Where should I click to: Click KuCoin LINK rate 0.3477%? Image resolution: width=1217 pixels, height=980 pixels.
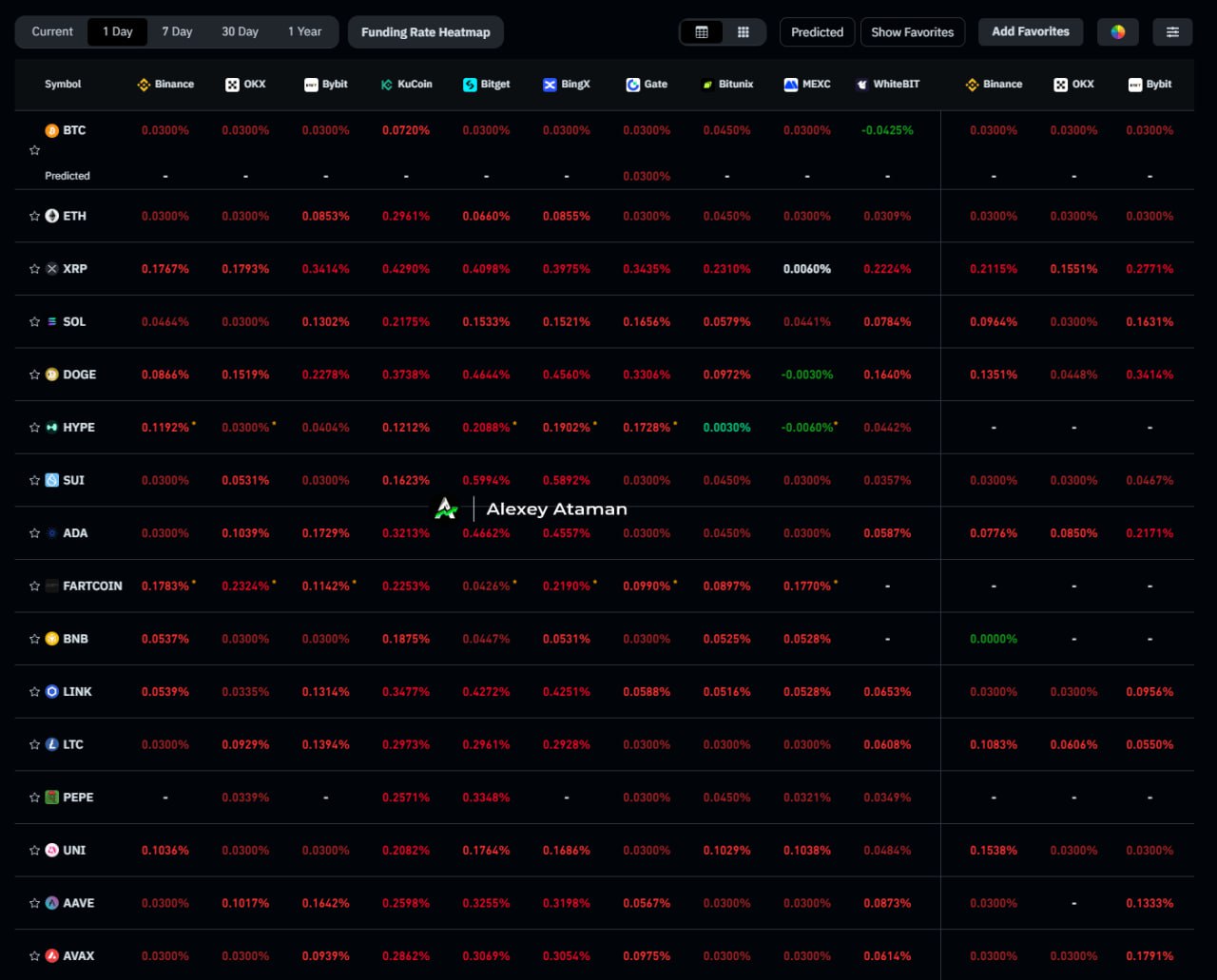[x=406, y=692]
